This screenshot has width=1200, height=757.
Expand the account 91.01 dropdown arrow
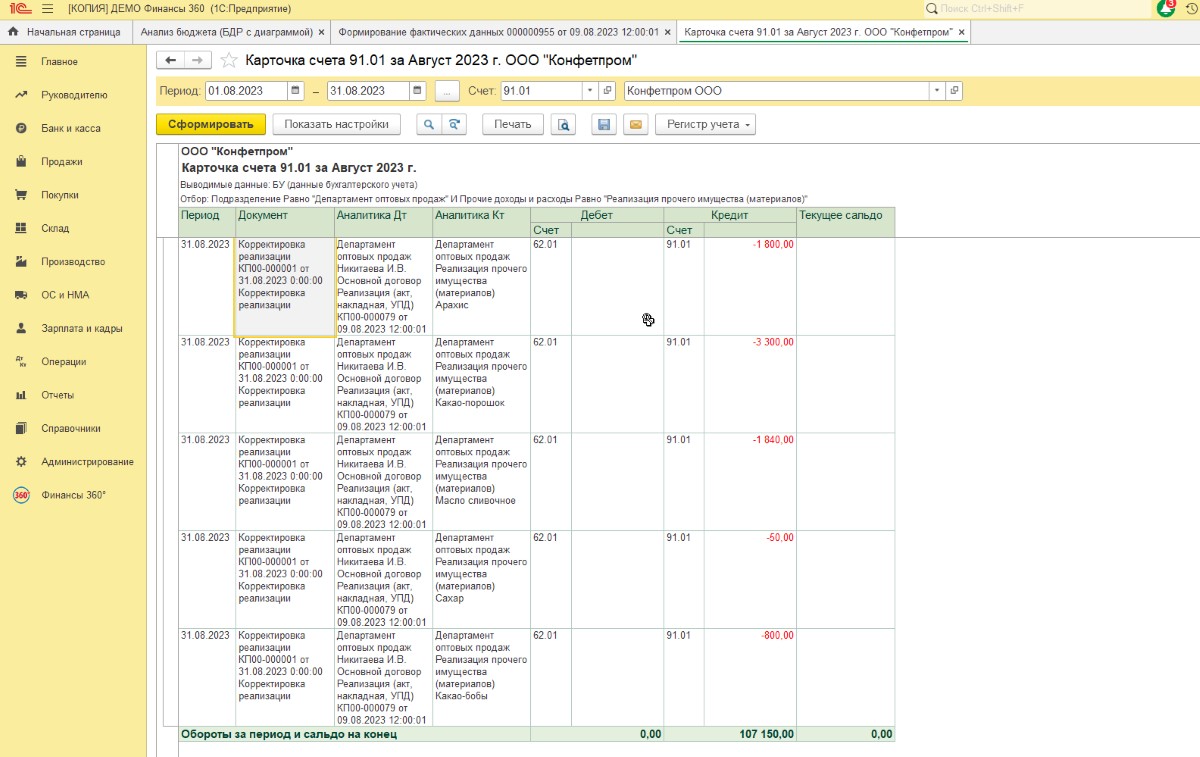click(590, 91)
